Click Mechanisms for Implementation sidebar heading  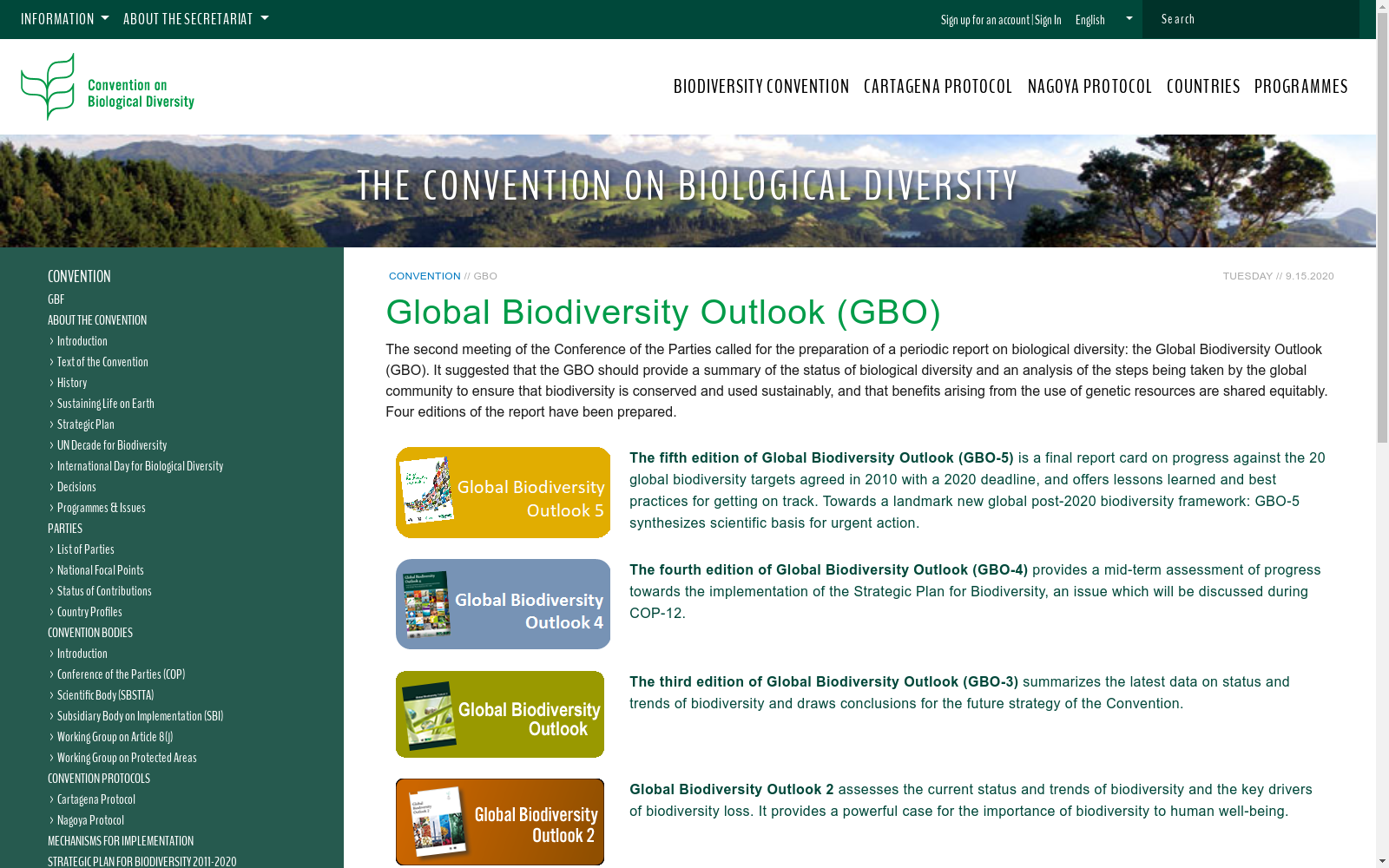pos(121,841)
